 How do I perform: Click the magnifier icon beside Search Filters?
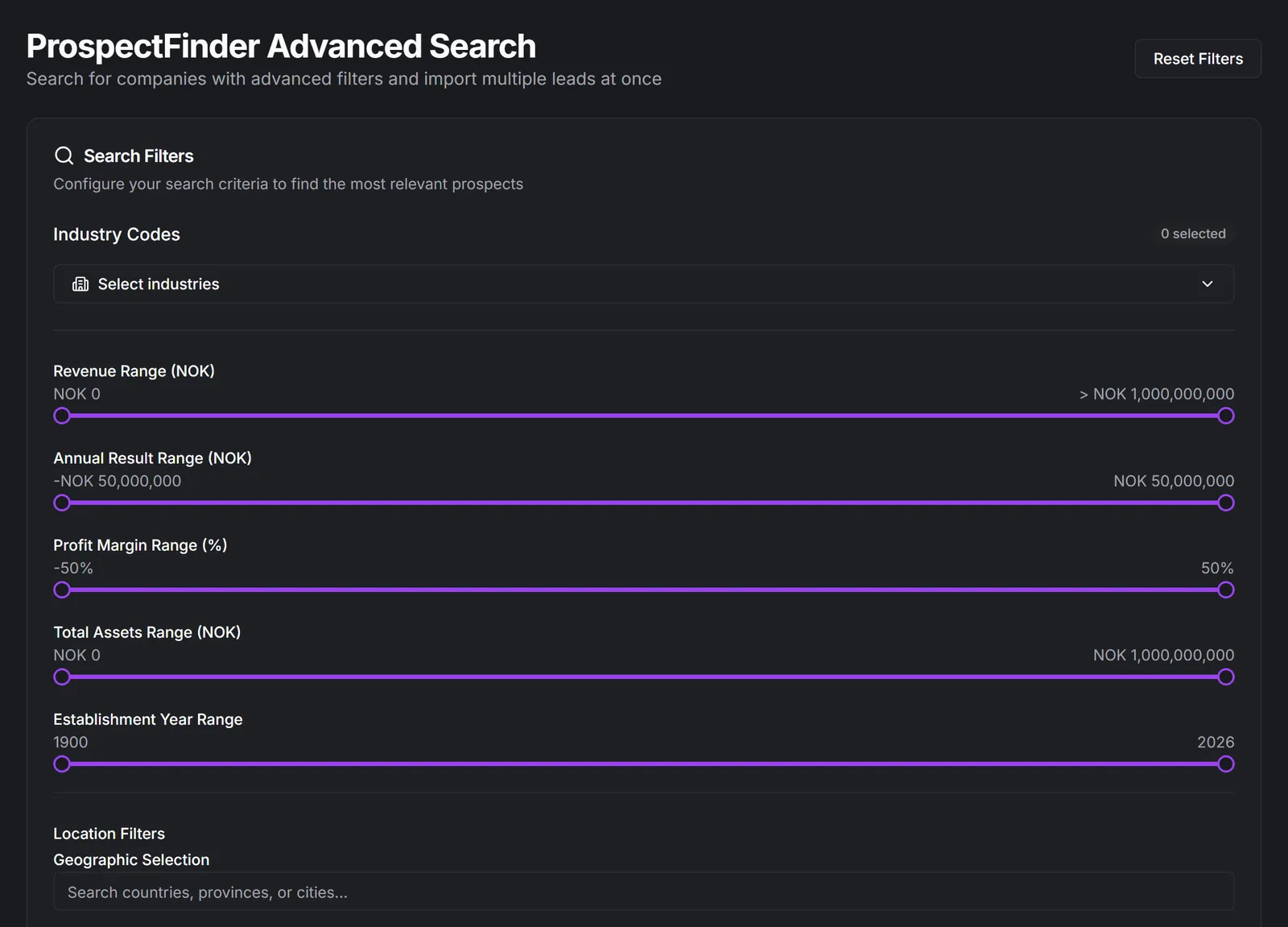tap(64, 155)
